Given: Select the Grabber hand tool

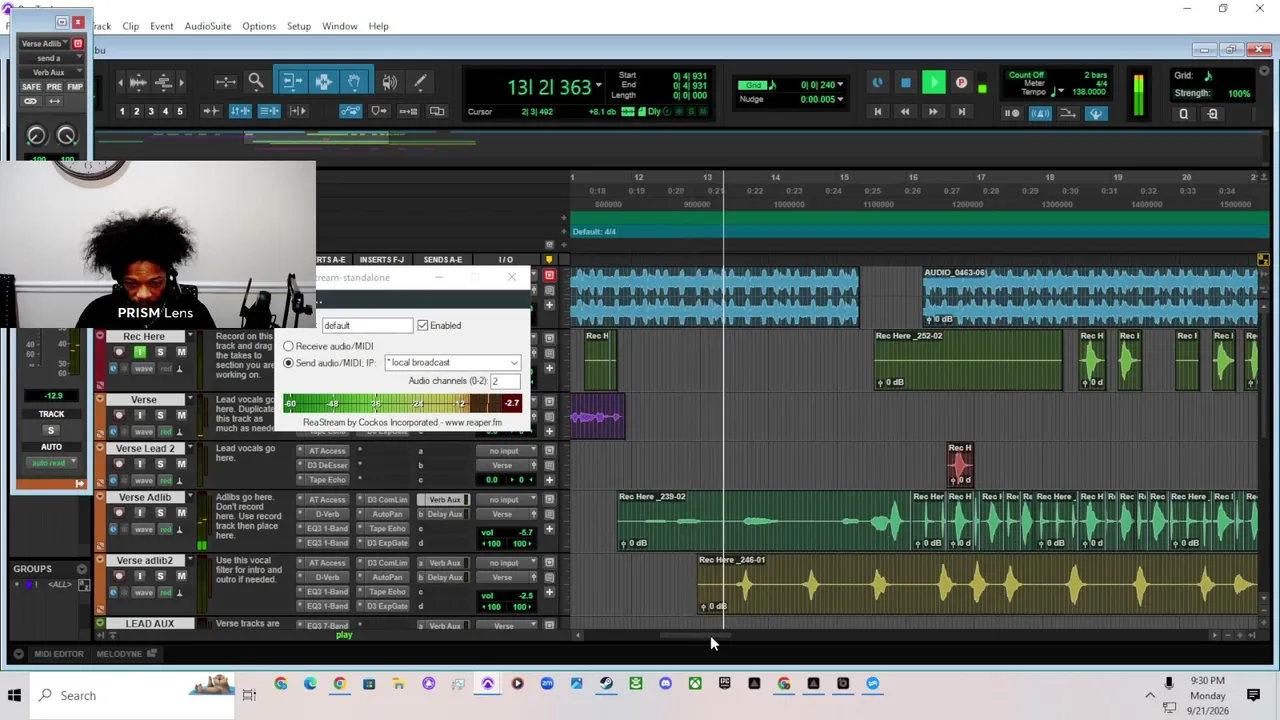Looking at the screenshot, I should point(354,82).
